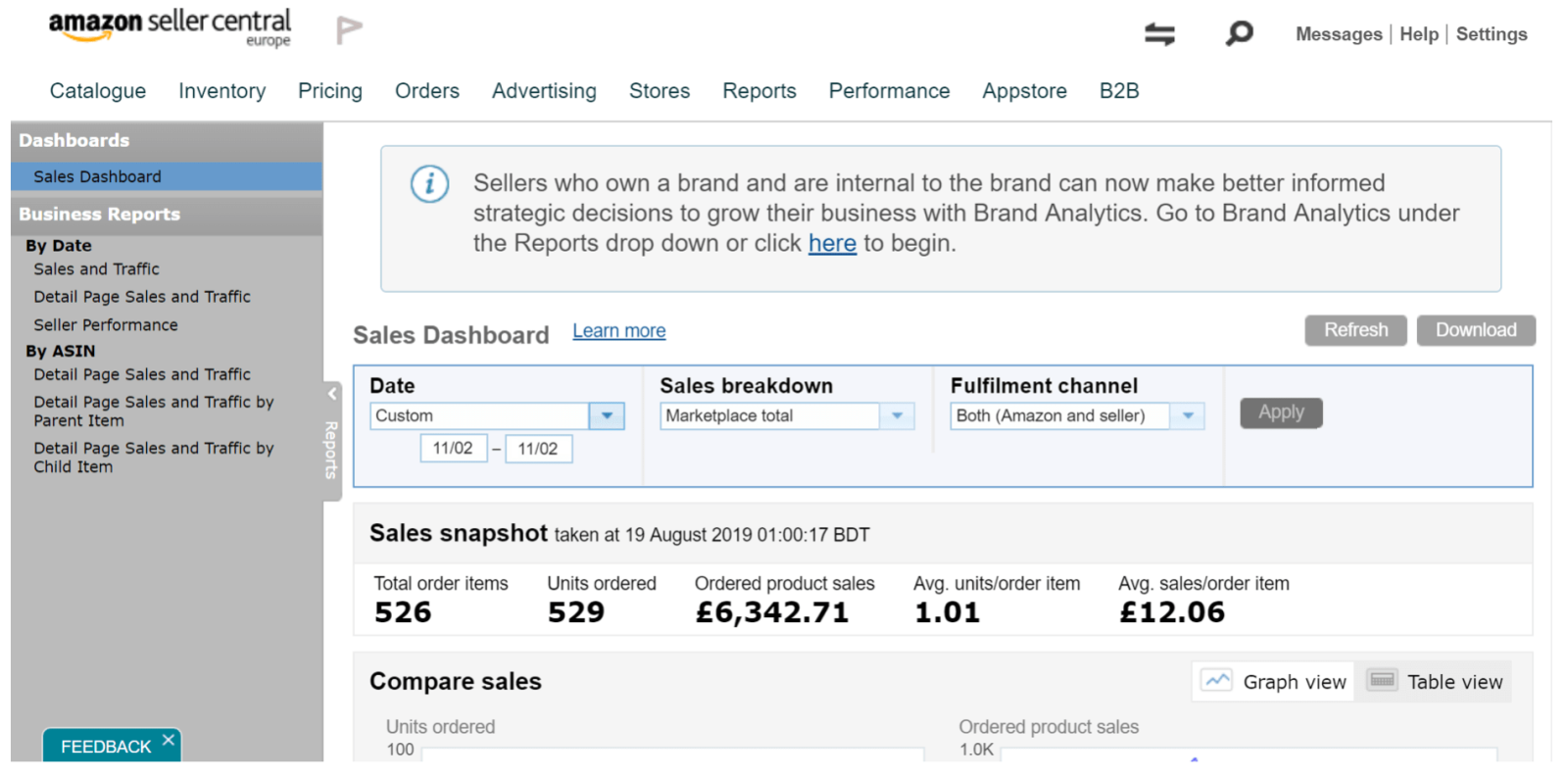Open the Reports menu
The height and width of the screenshot is (779, 1568).
coord(759,91)
